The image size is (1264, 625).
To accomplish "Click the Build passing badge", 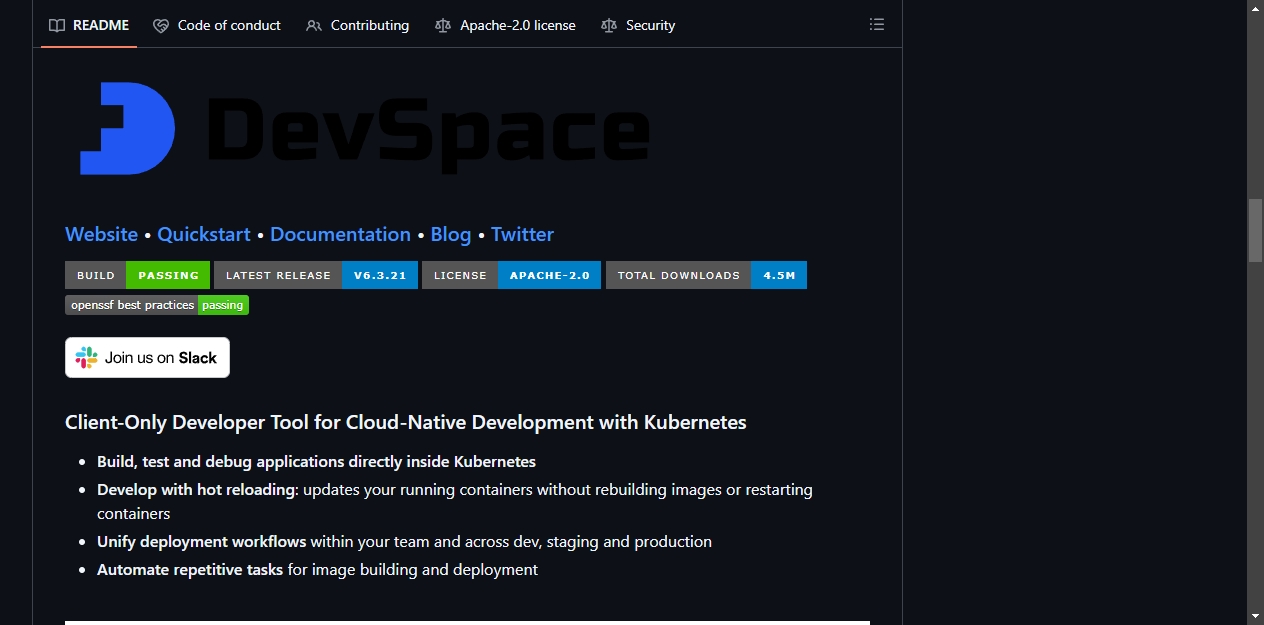I will 137,275.
